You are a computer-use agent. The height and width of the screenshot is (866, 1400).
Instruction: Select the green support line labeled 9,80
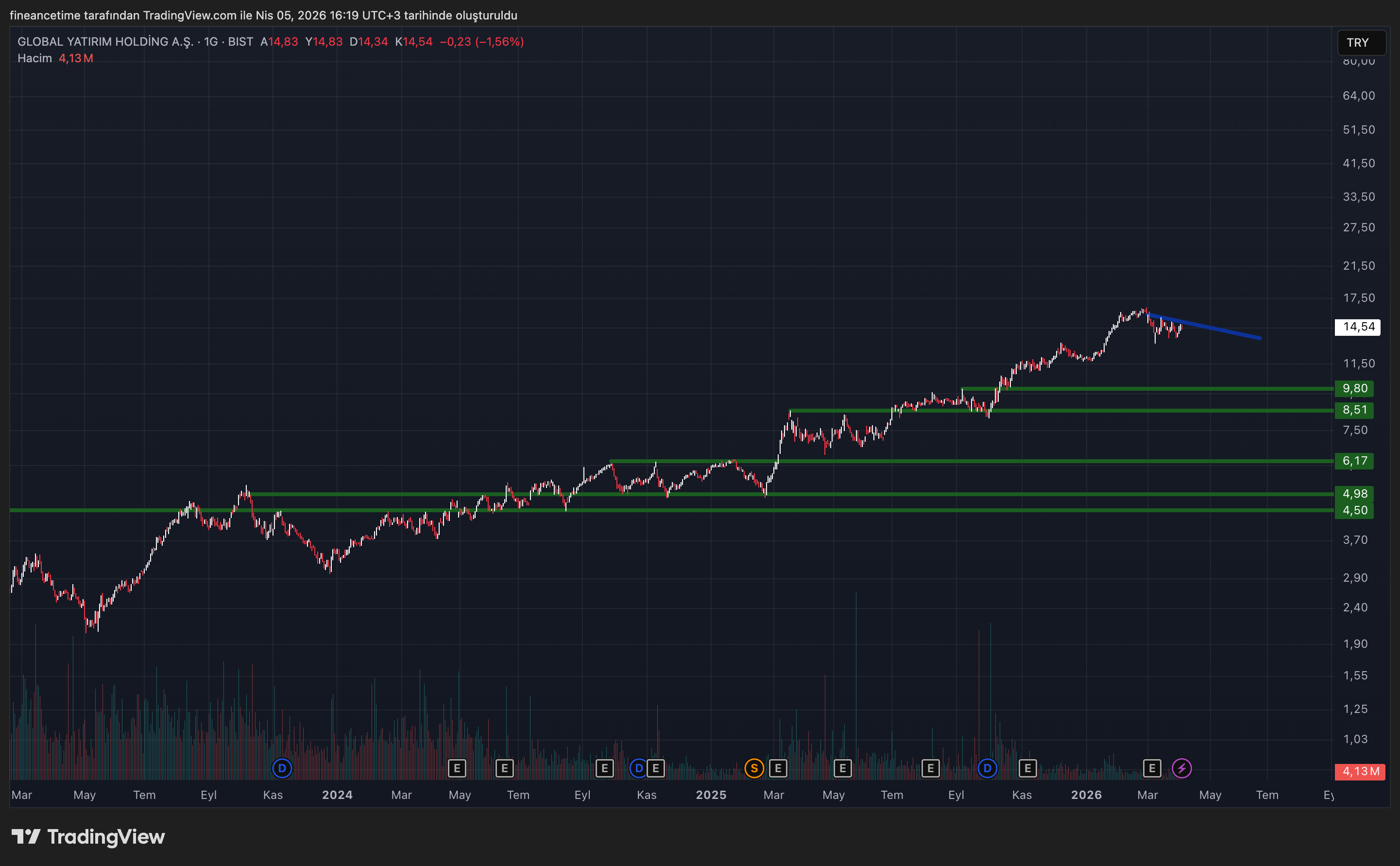(1145, 388)
